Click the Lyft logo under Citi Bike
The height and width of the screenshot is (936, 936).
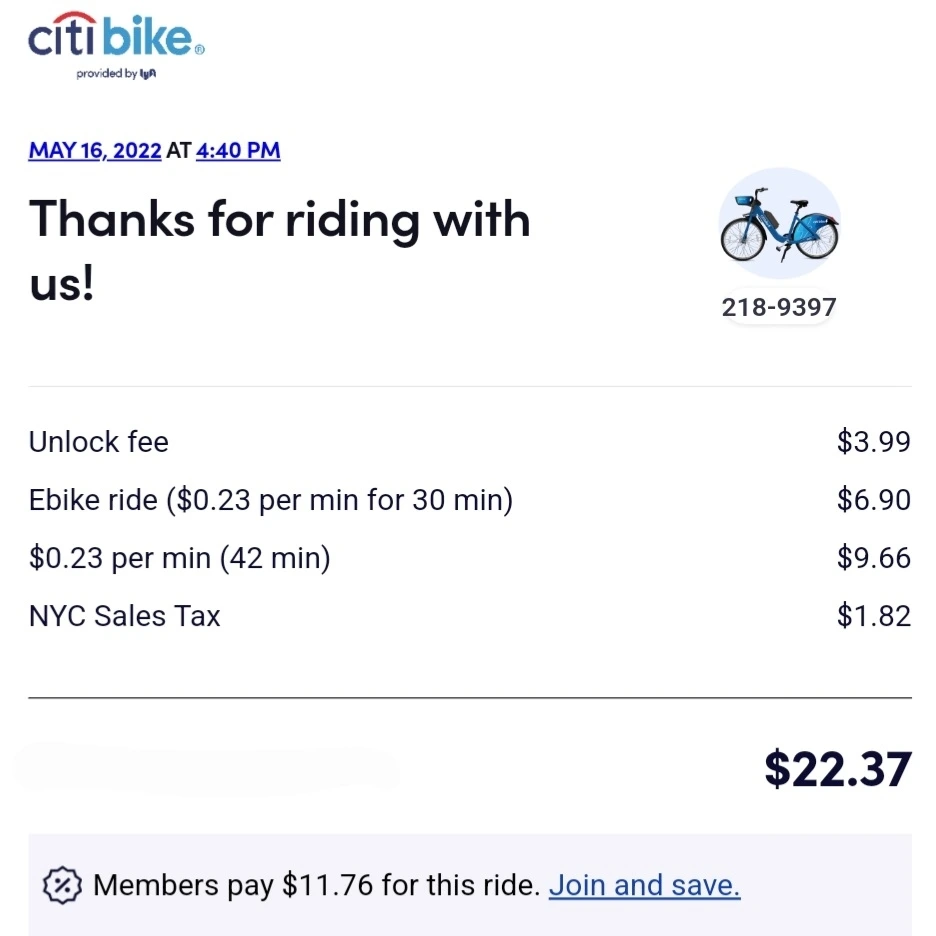[x=149, y=74]
